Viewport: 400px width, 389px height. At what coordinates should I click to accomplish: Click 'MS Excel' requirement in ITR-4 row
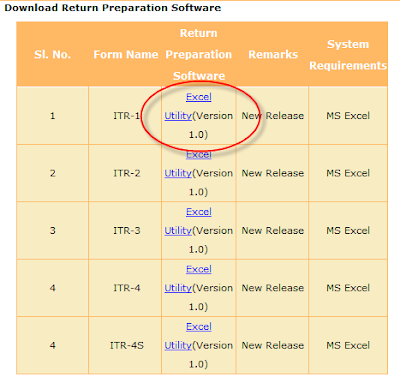[348, 288]
